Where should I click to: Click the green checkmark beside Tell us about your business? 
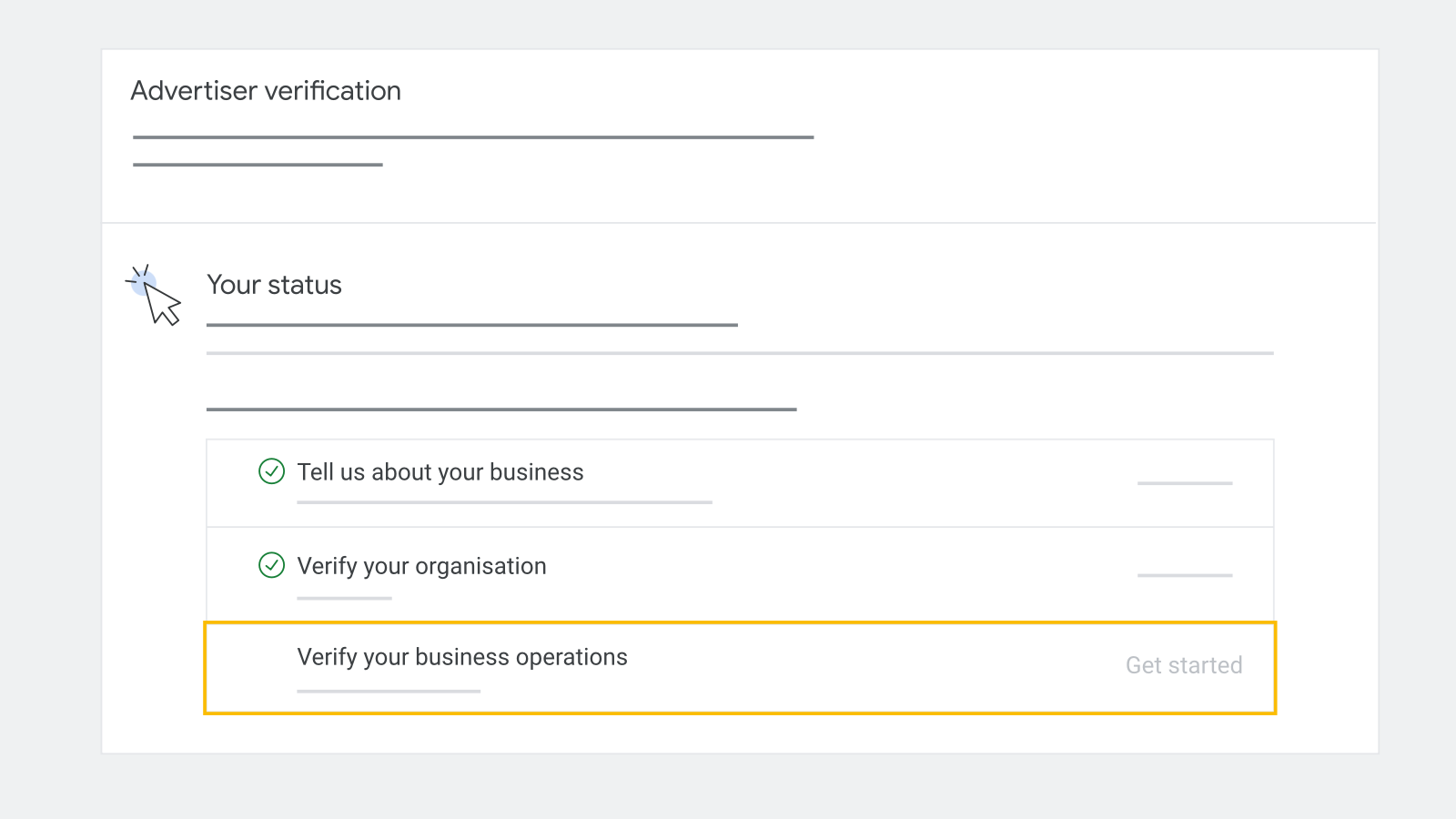point(272,471)
